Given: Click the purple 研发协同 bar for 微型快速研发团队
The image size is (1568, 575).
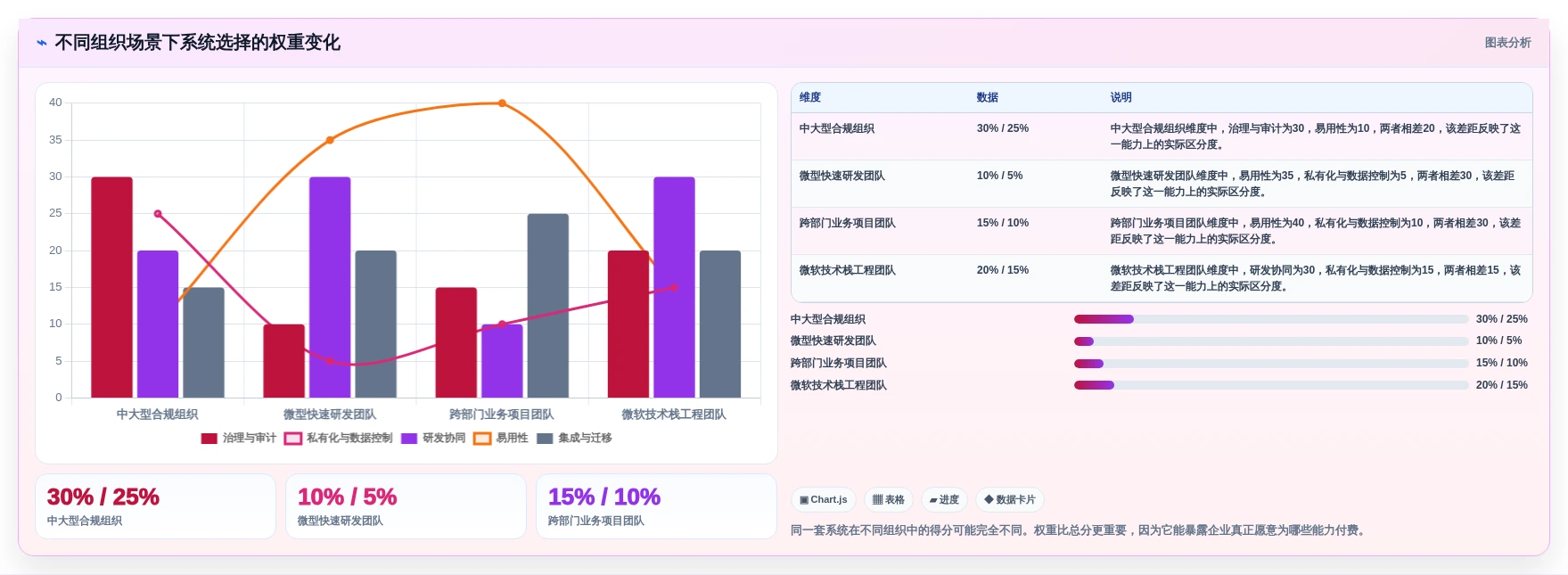Looking at the screenshot, I should 330,287.
